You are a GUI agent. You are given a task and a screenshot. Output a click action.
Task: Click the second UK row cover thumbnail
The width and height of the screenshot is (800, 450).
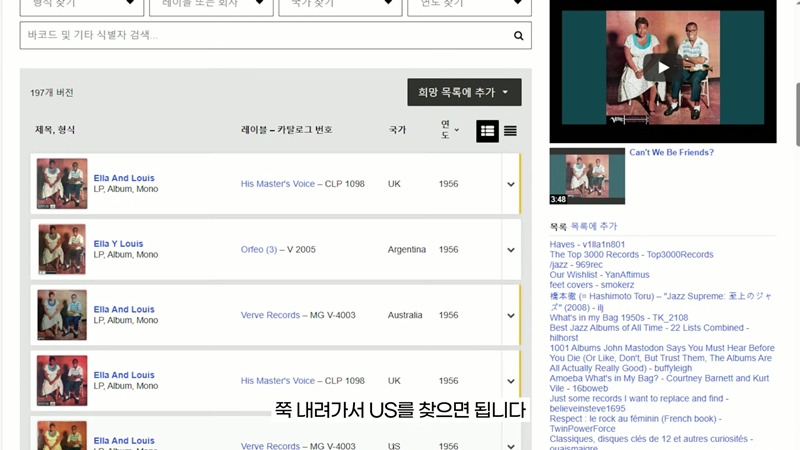pyautogui.click(x=62, y=381)
